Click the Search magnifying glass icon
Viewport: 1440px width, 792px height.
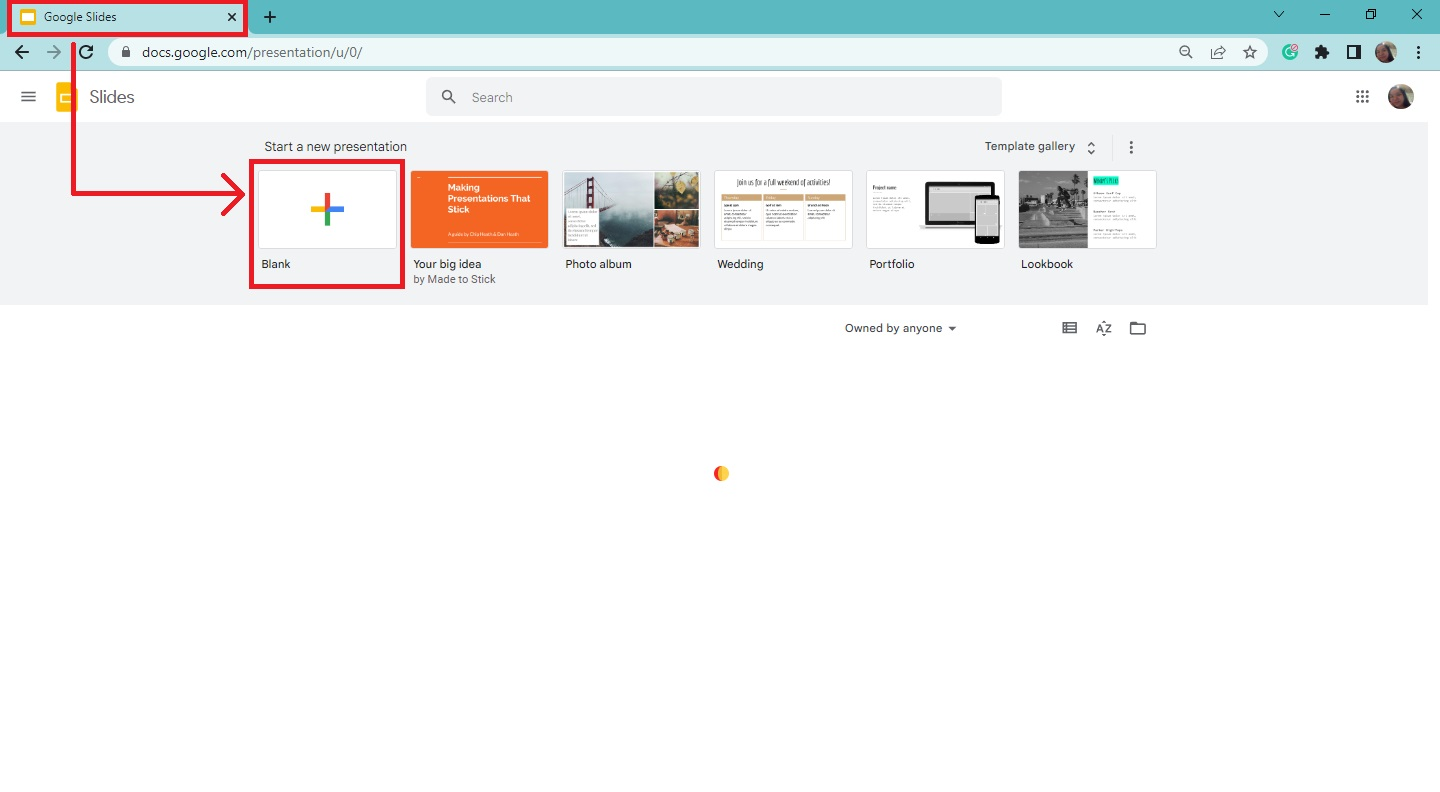click(x=448, y=96)
